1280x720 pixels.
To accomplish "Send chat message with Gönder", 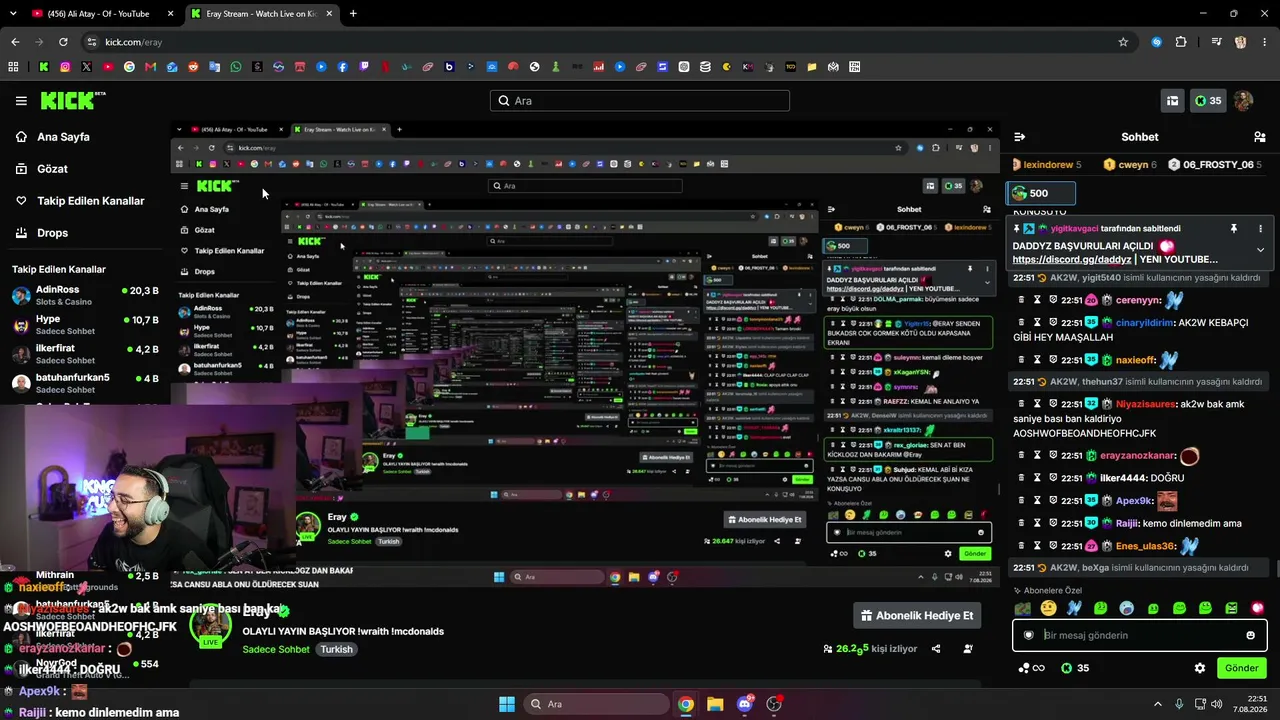I will pos(1241,668).
